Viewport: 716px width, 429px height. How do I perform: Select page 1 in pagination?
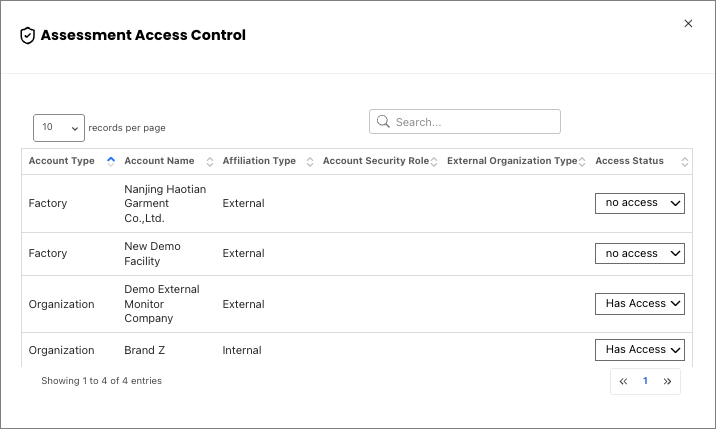(x=645, y=381)
